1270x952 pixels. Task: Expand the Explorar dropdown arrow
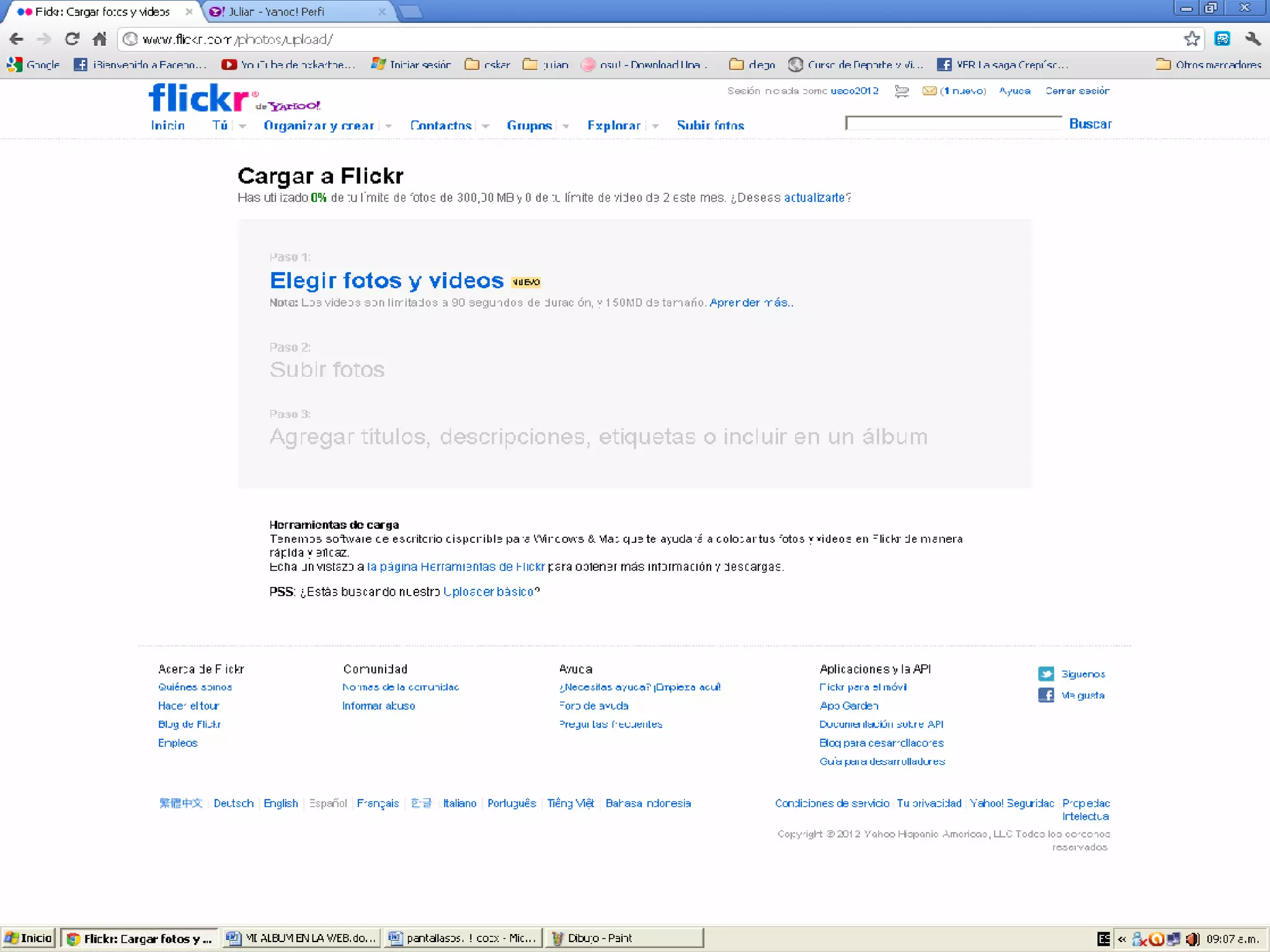(655, 126)
